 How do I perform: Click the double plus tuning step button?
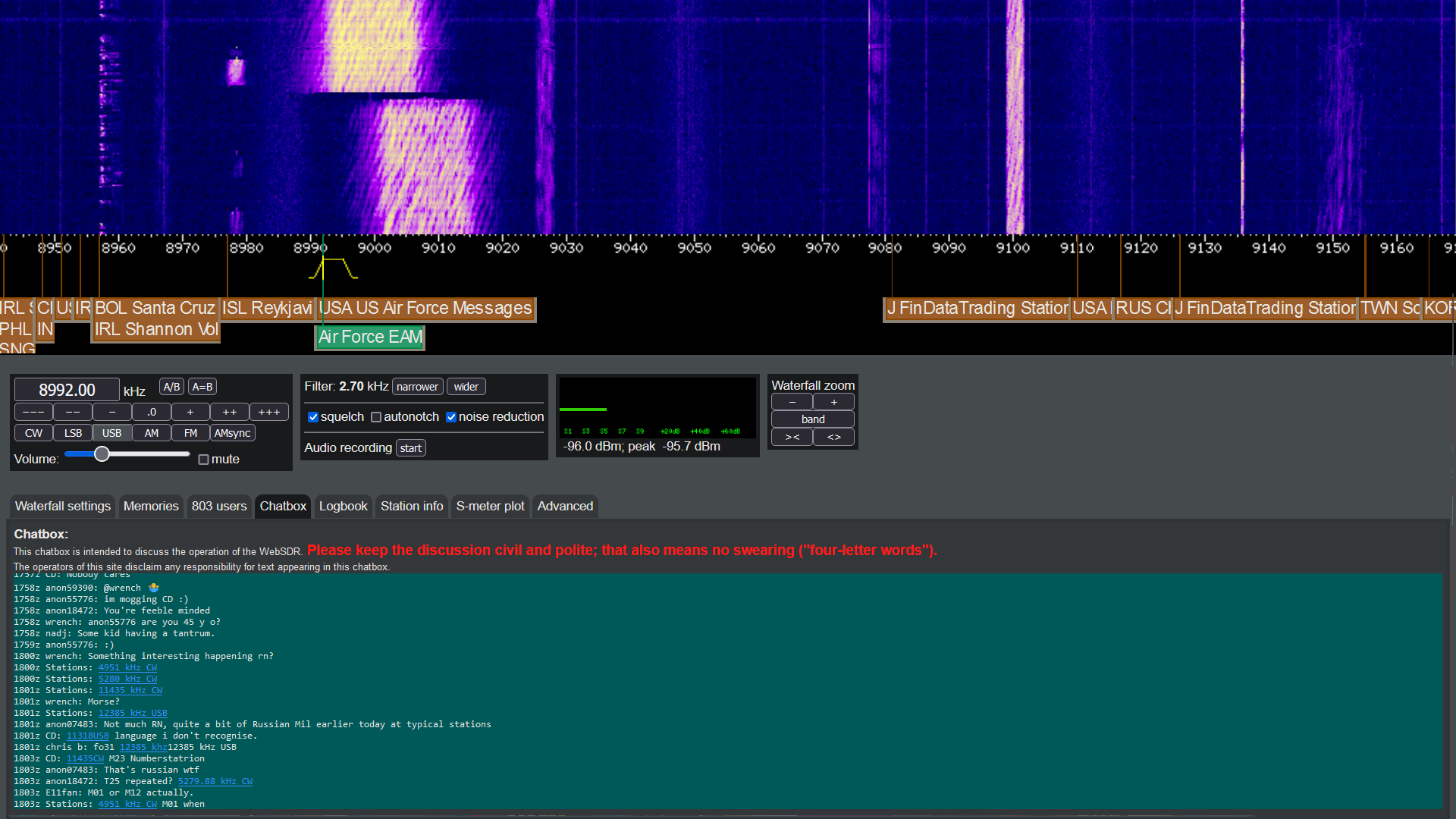tap(230, 412)
